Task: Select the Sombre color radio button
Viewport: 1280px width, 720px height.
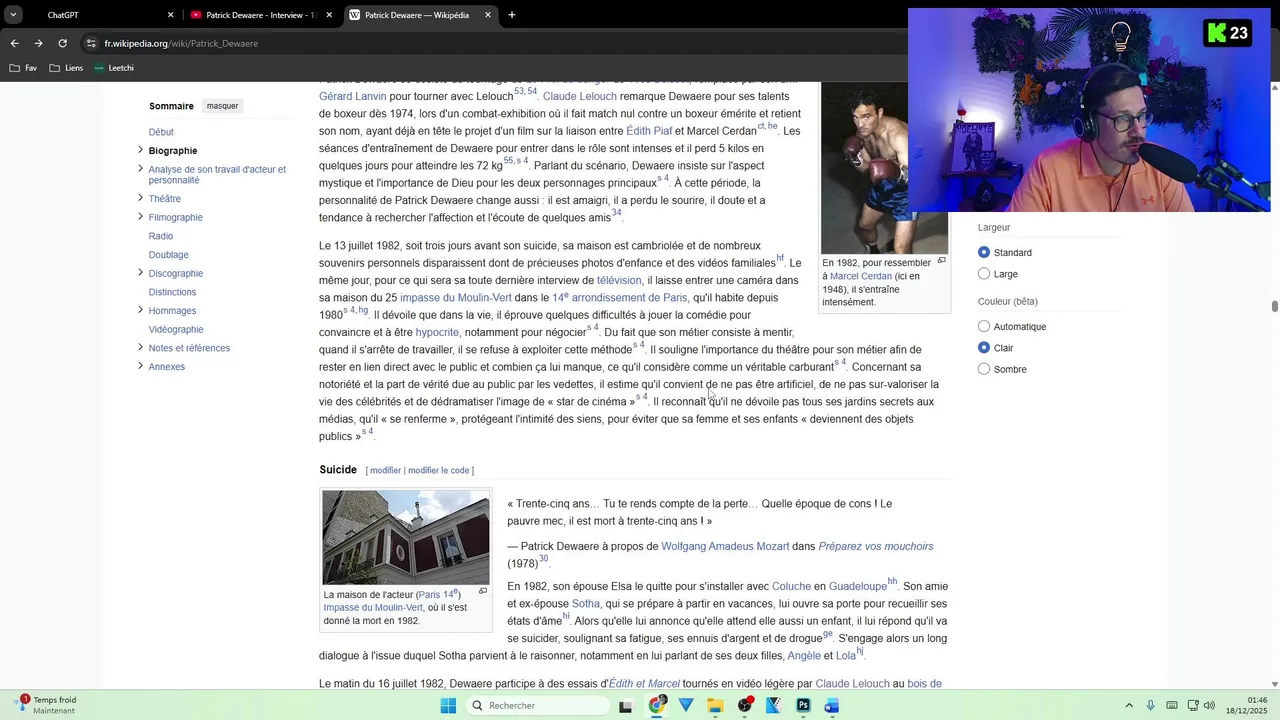Action: (x=984, y=369)
